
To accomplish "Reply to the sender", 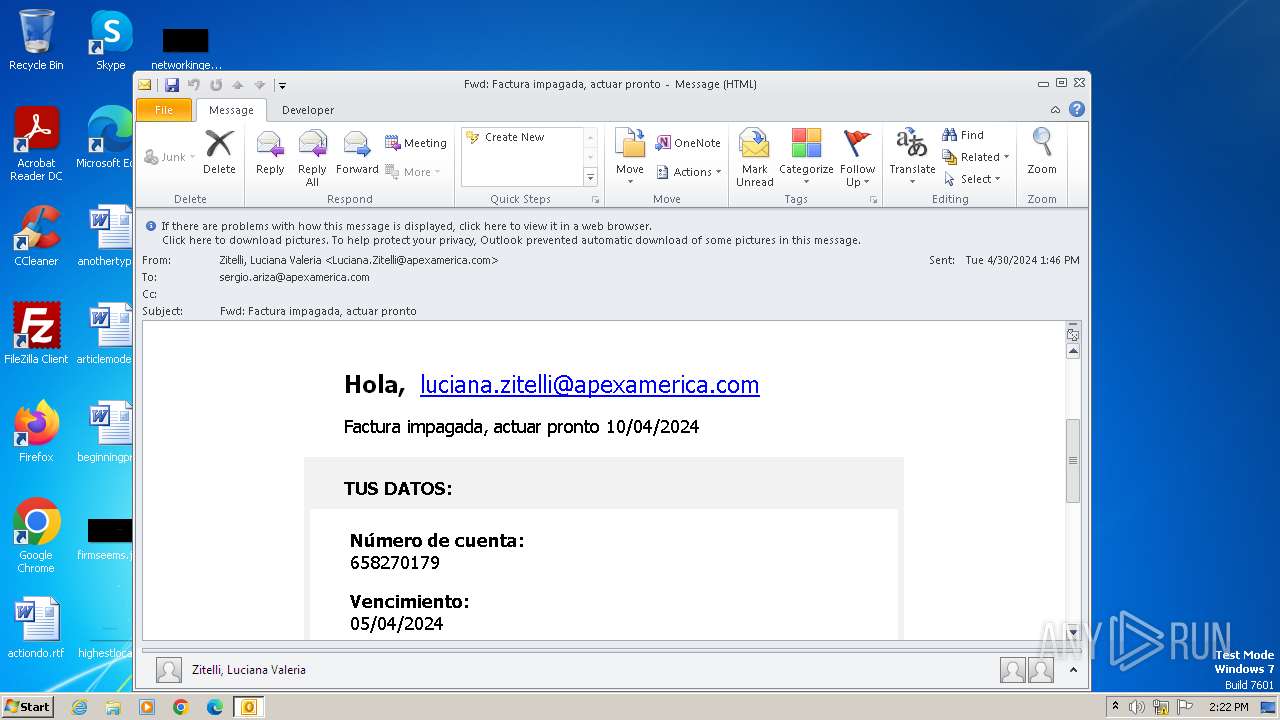I will coord(270,153).
